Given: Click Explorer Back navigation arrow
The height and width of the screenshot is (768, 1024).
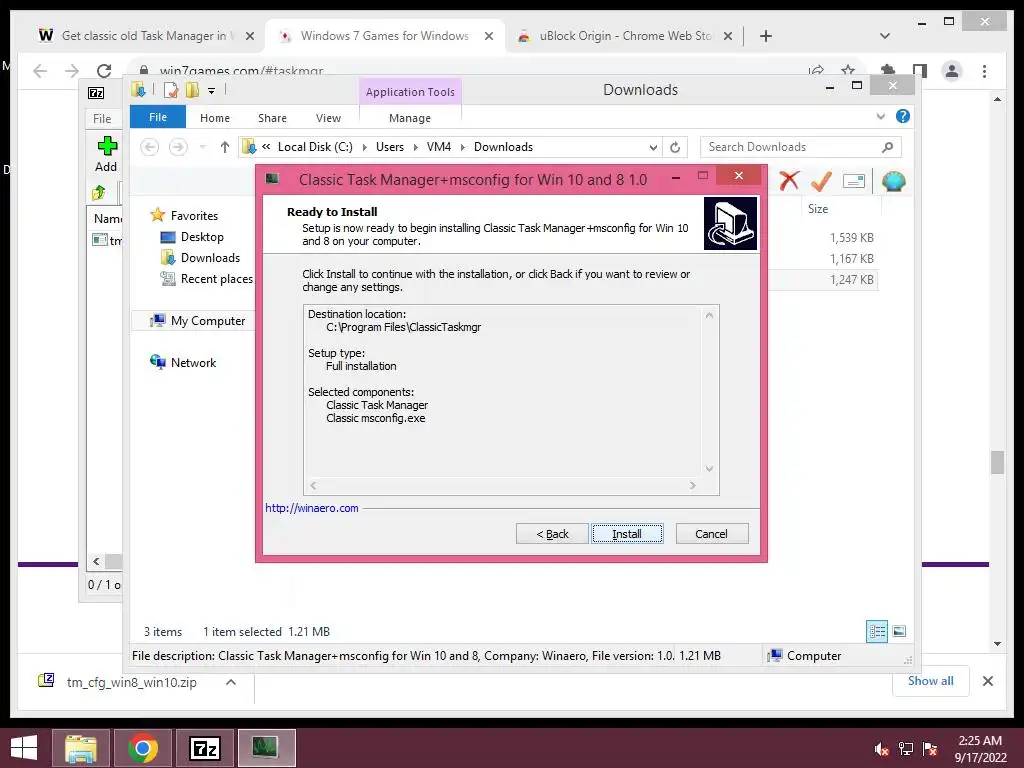Looking at the screenshot, I should (150, 147).
